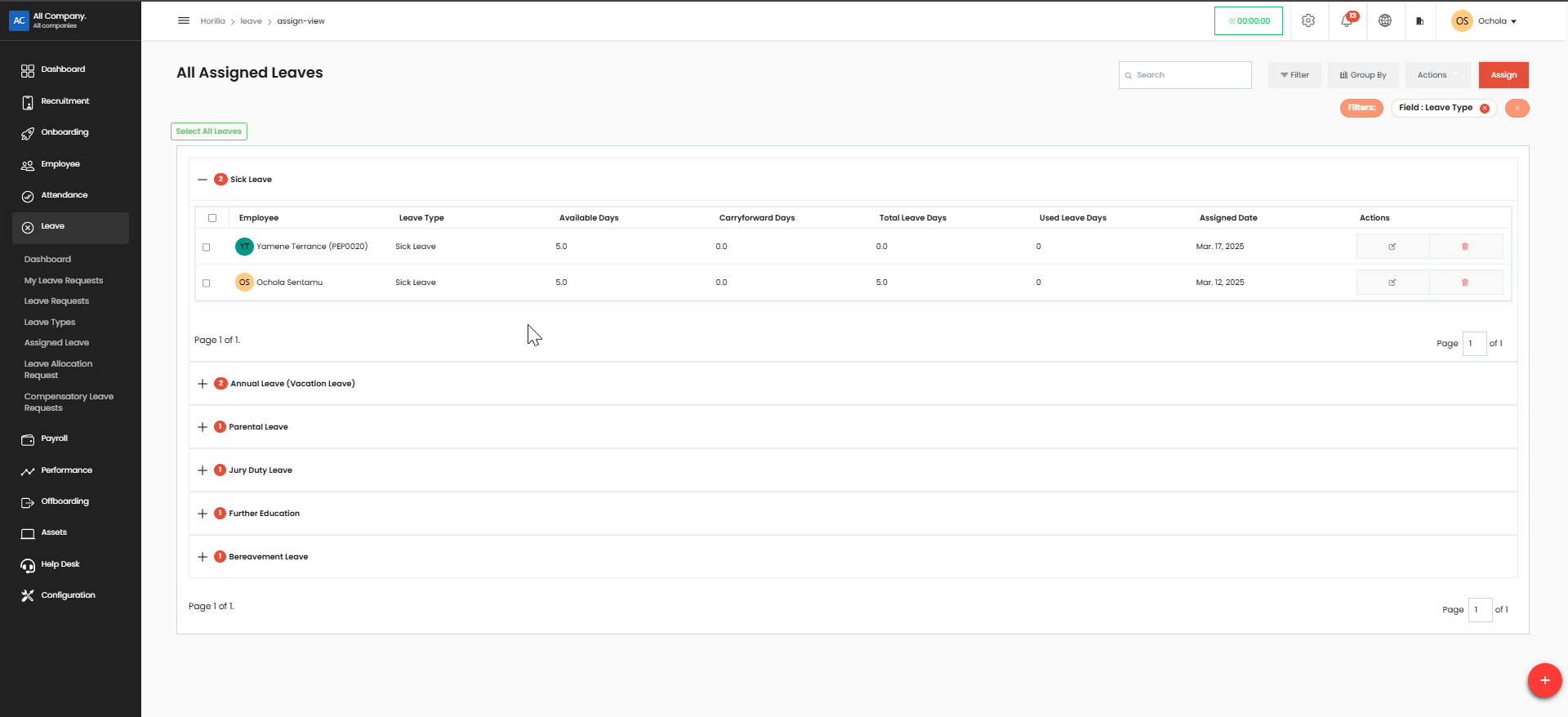1568x717 pixels.
Task: Tick the select-all header checkbox
Action: coord(212,218)
